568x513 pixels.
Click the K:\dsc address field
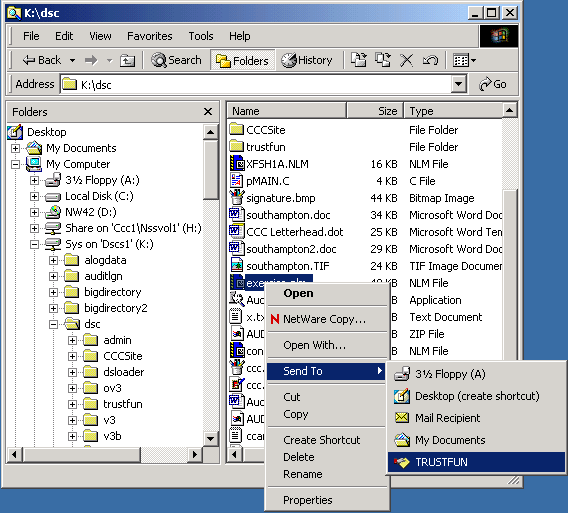pos(256,84)
